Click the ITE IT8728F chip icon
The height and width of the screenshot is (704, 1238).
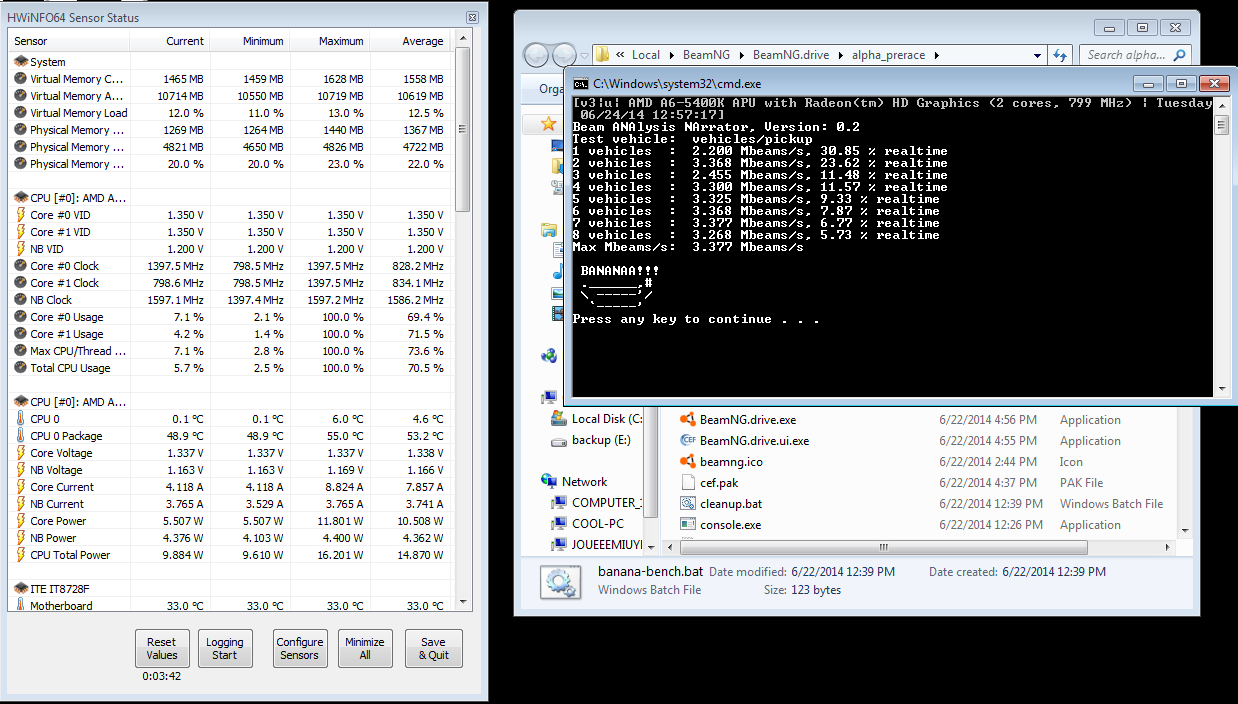[x=21, y=589]
